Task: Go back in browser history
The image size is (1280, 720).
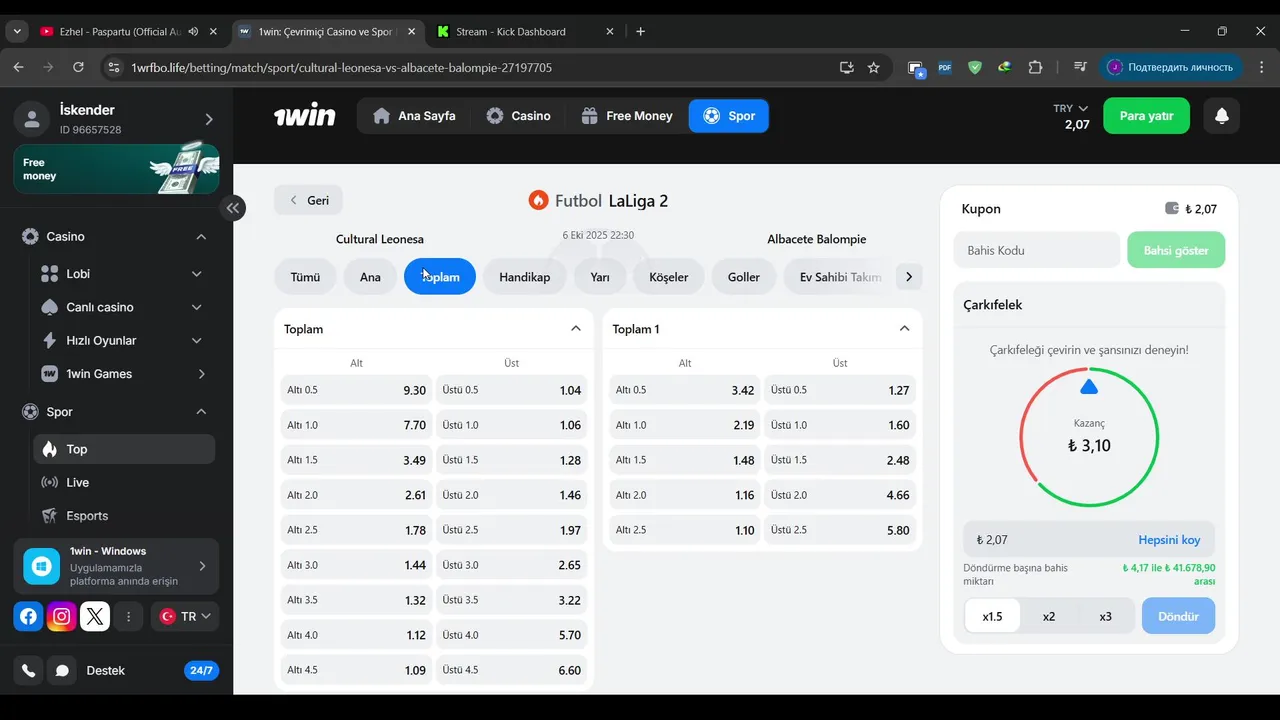Action: pyautogui.click(x=18, y=68)
